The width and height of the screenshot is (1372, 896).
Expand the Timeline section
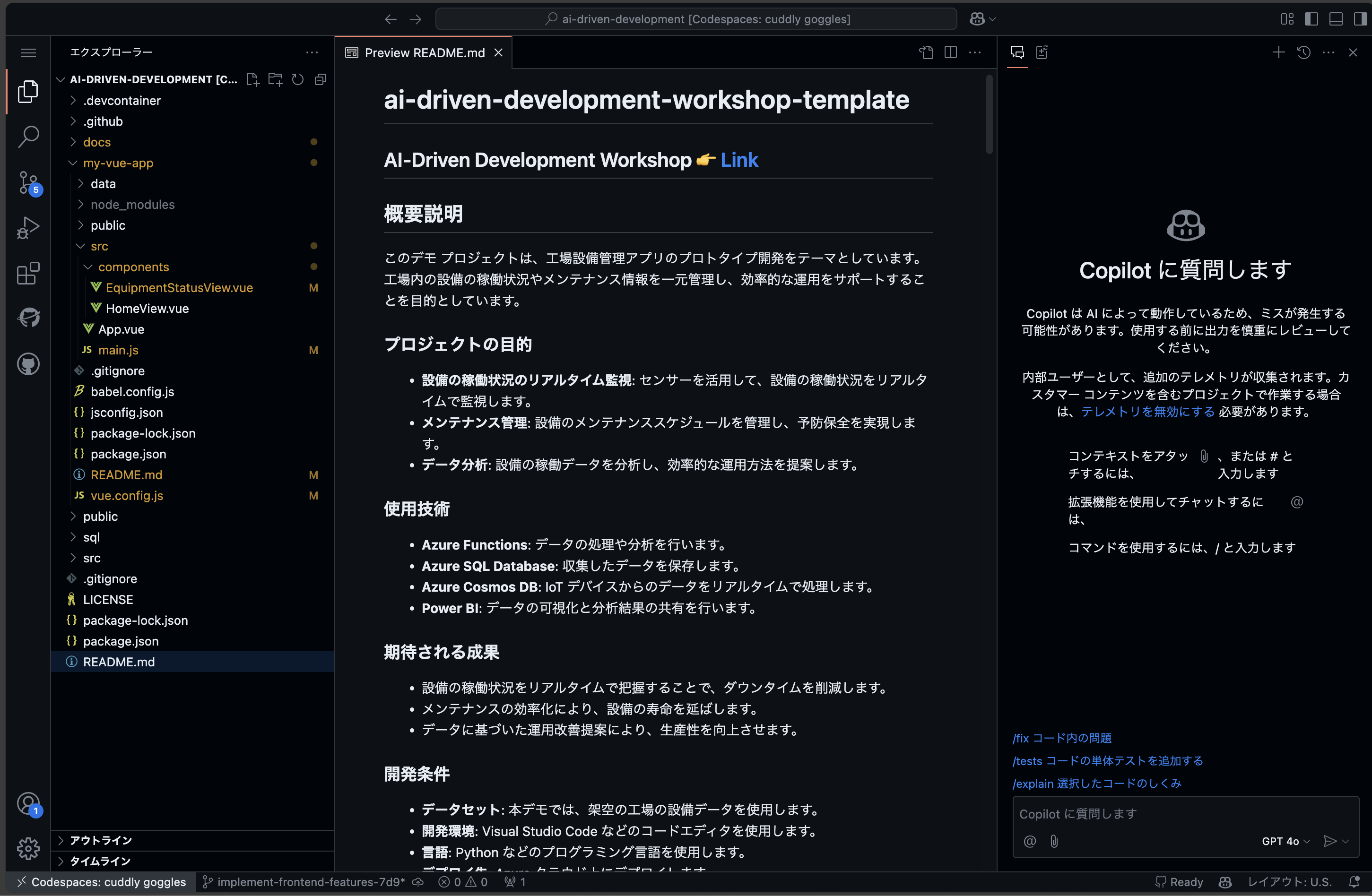pyautogui.click(x=192, y=861)
